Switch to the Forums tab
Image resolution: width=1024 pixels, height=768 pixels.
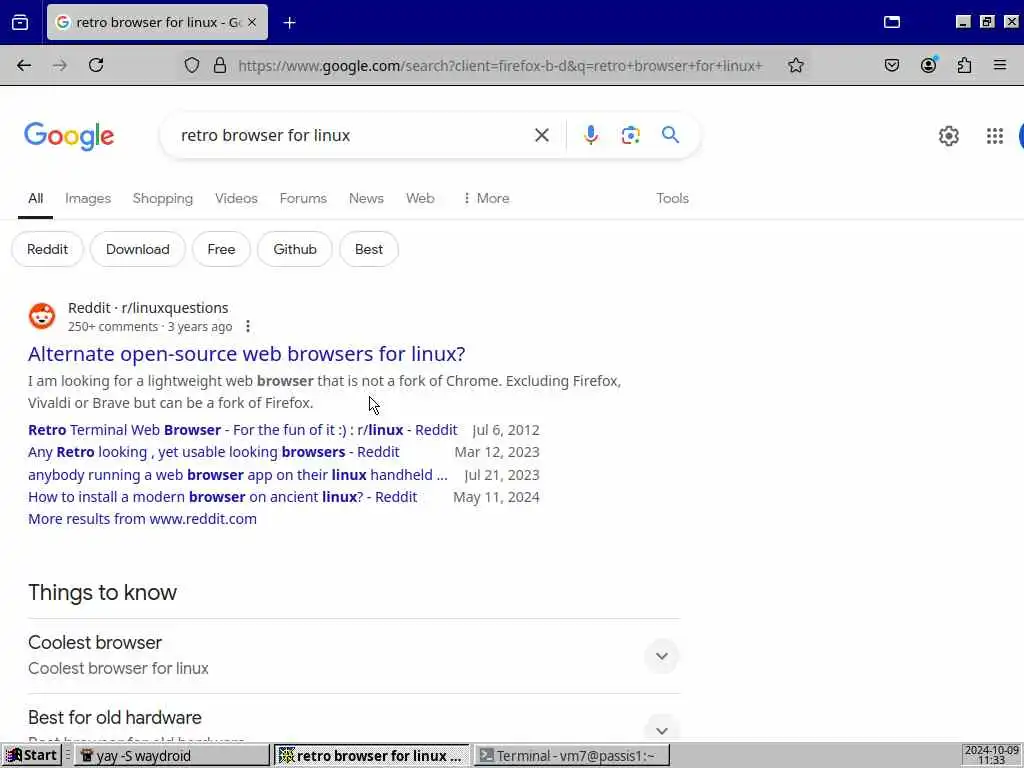[x=303, y=199]
